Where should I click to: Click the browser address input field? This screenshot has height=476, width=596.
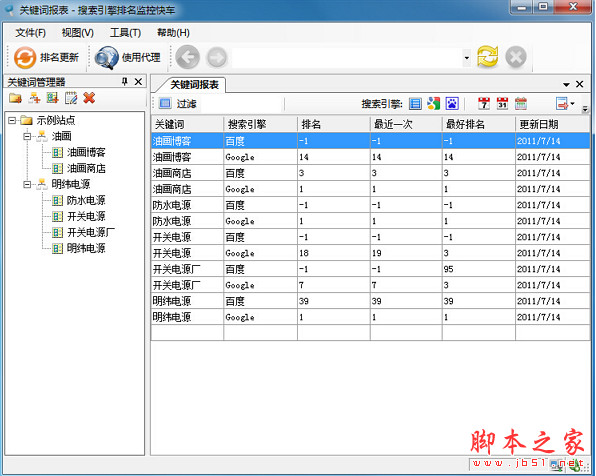coord(347,58)
